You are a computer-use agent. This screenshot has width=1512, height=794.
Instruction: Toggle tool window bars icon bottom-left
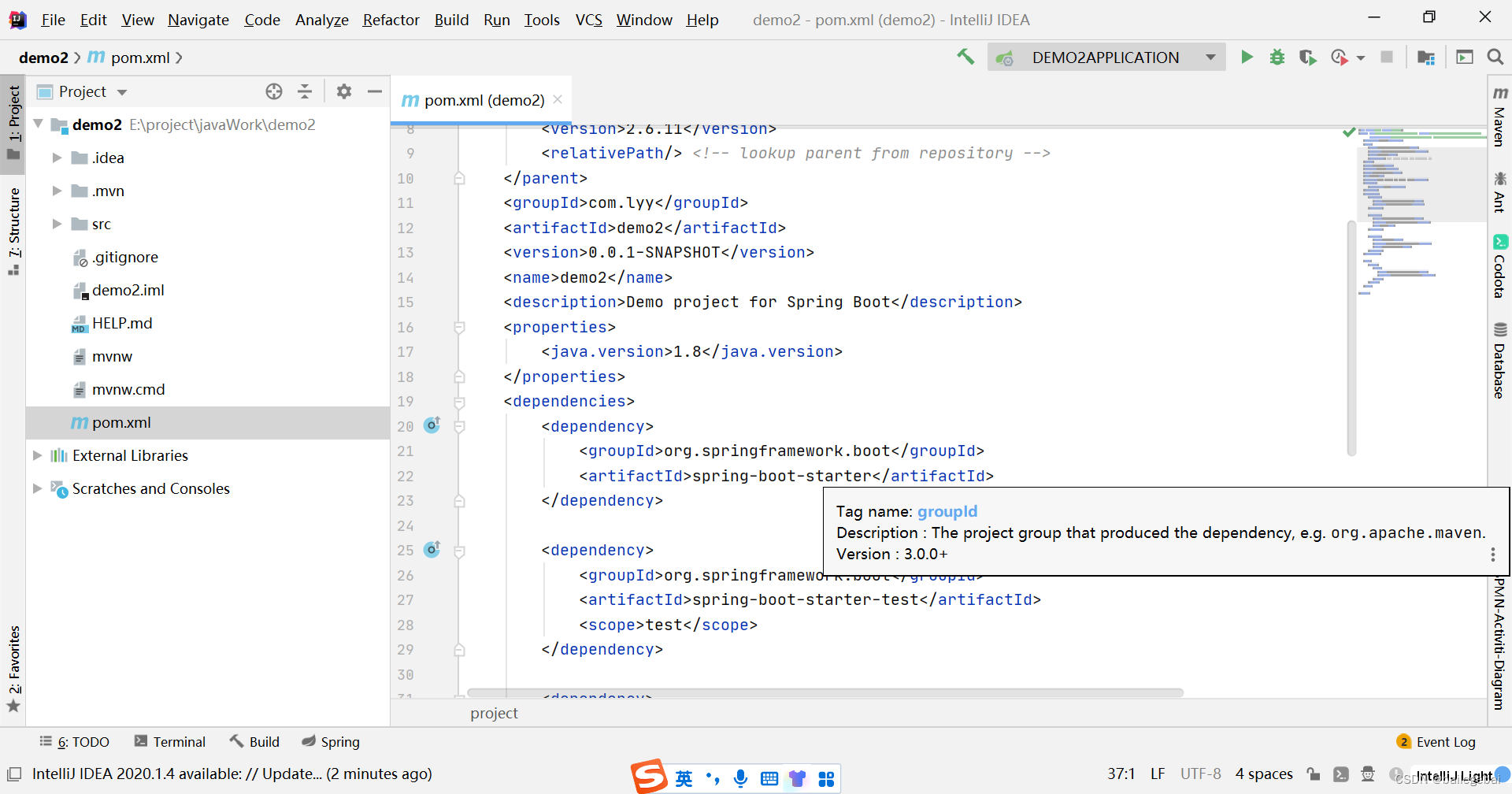coord(14,774)
